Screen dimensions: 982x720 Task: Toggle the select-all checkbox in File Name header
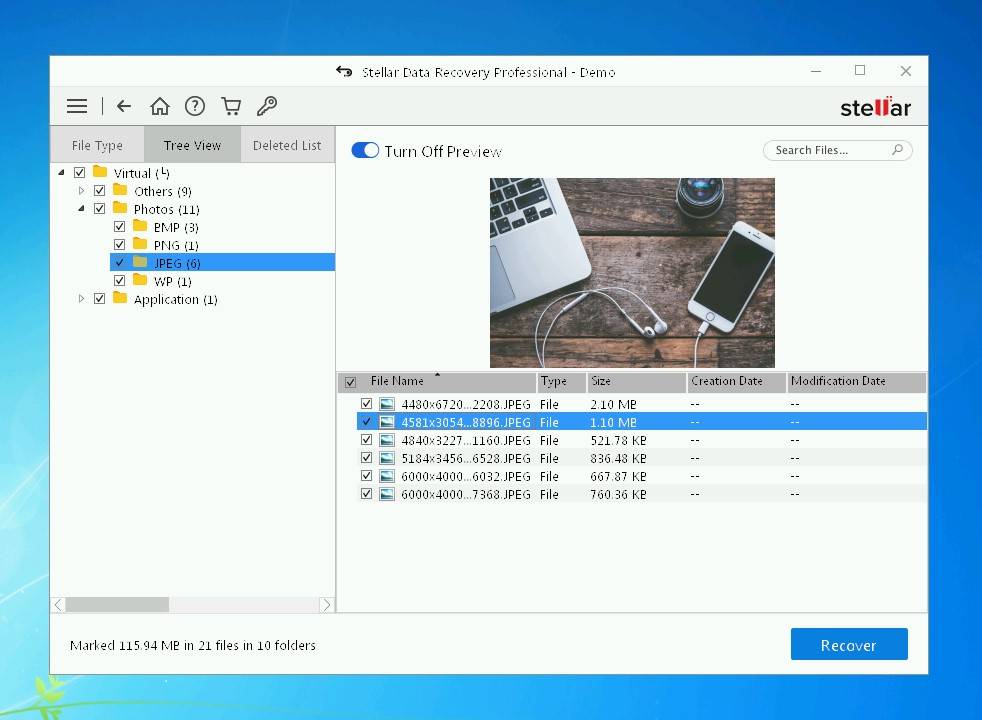tap(351, 382)
